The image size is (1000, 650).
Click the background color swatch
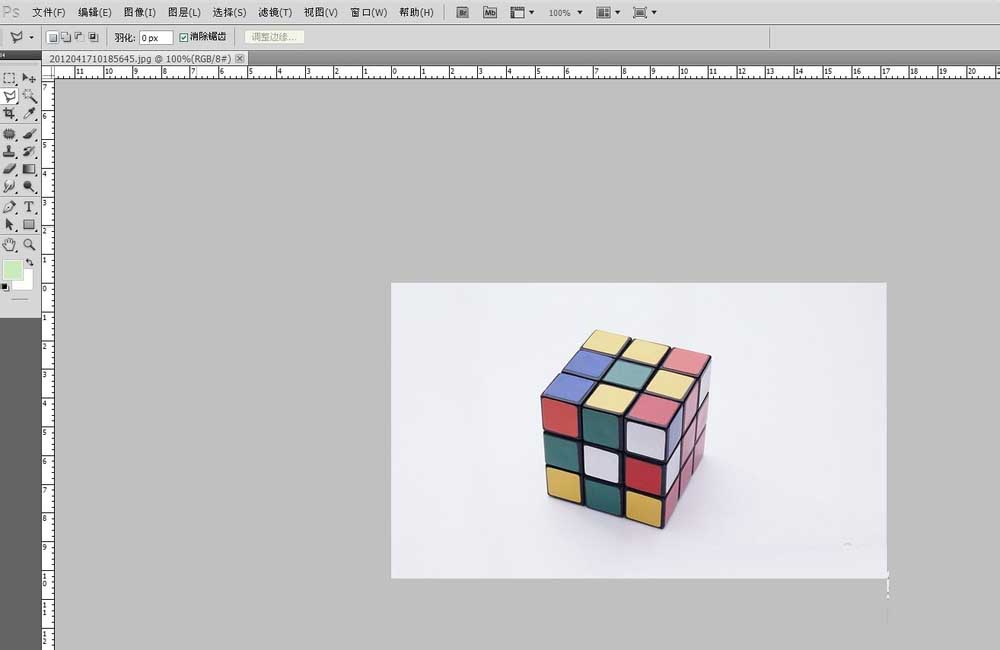click(x=26, y=284)
